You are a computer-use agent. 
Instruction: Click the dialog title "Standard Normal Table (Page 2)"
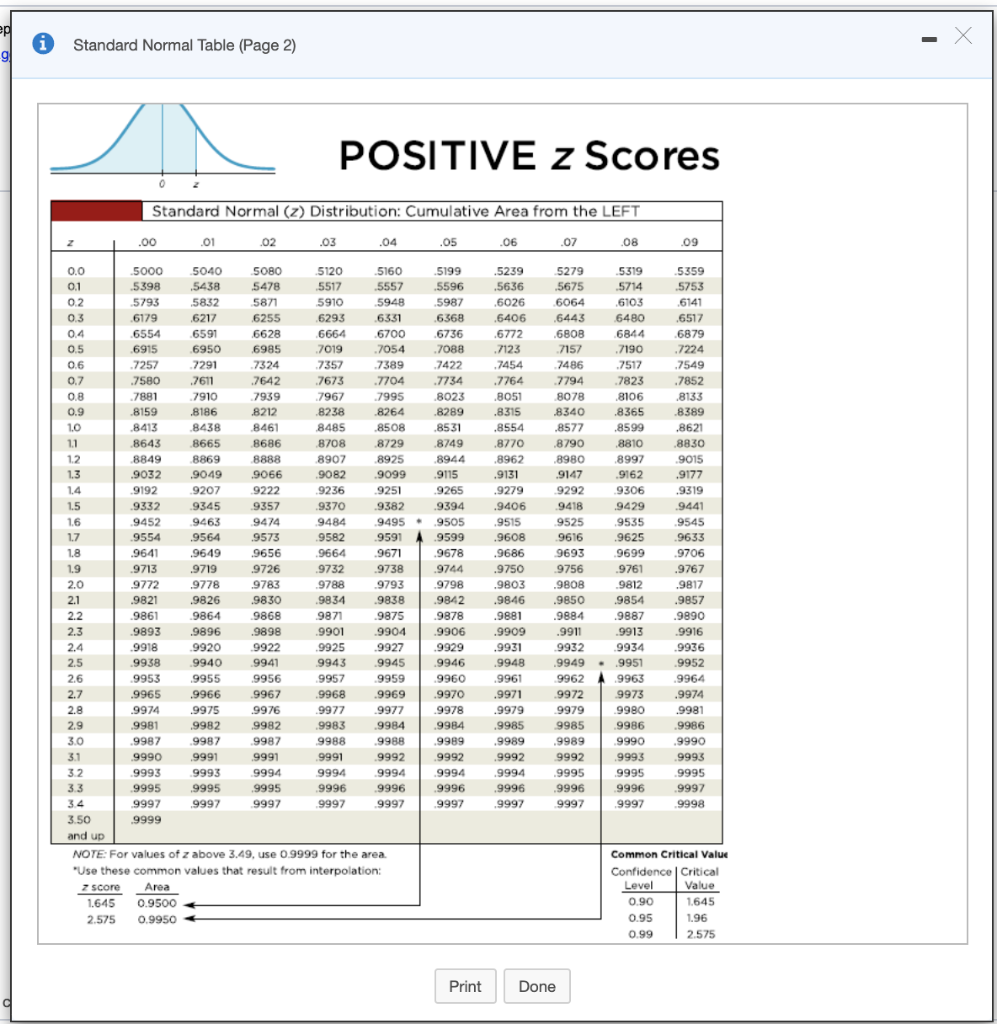(184, 45)
